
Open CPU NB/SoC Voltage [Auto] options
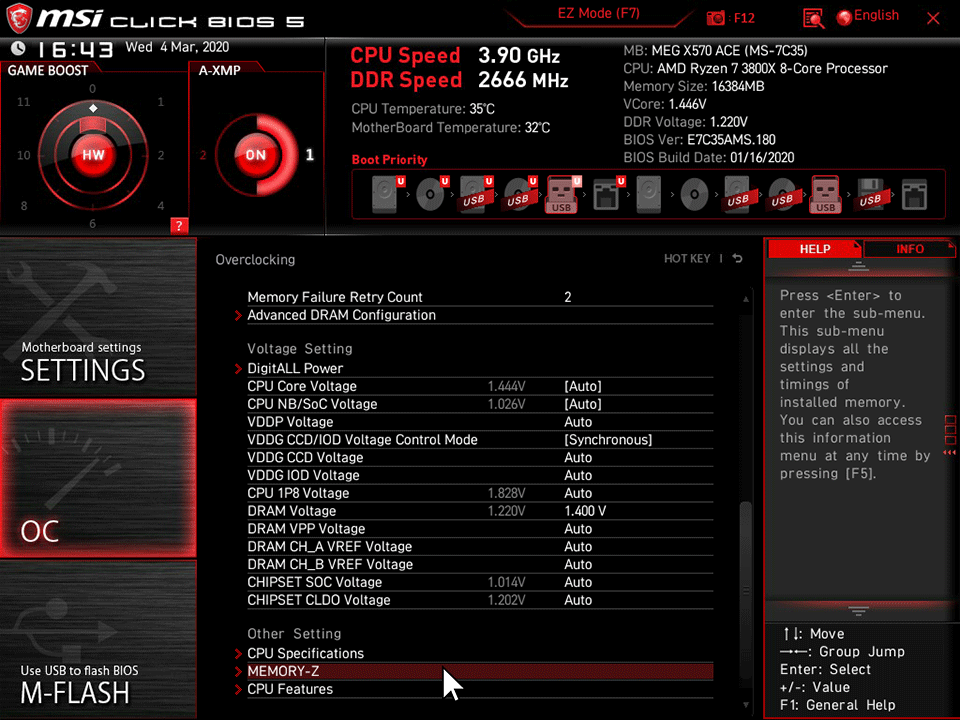(582, 404)
